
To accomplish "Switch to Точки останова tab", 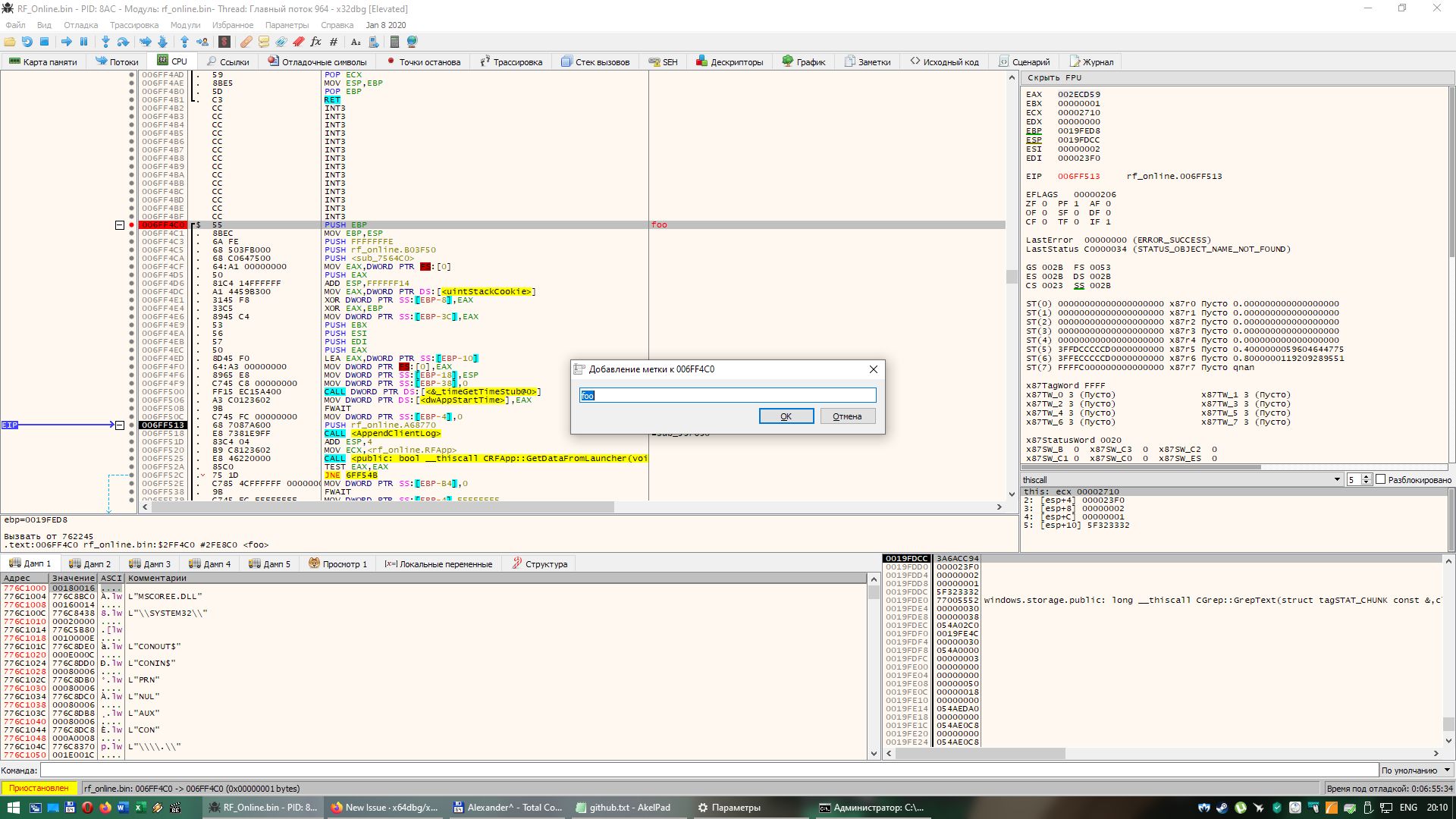I will [423, 62].
